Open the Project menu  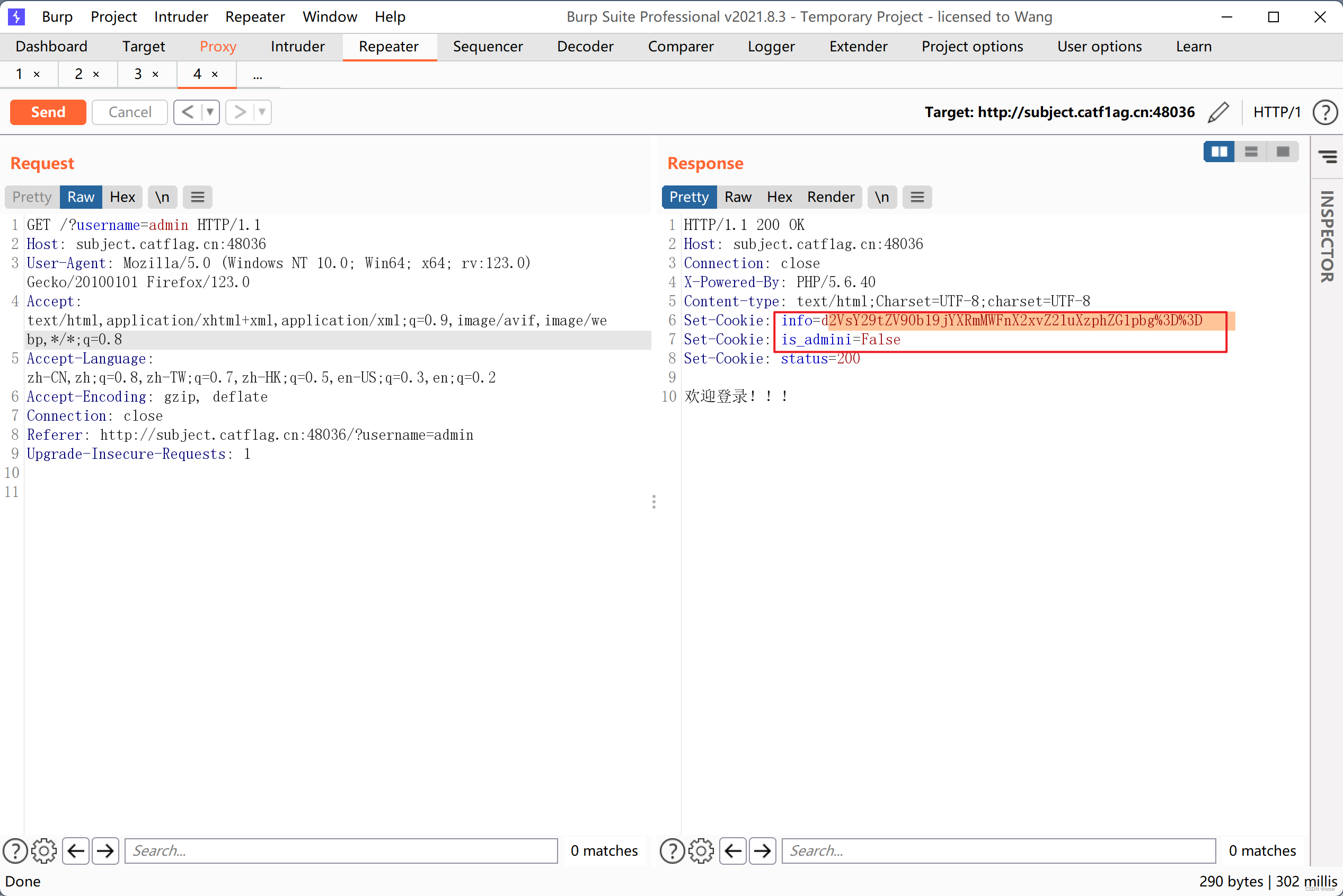(x=113, y=16)
